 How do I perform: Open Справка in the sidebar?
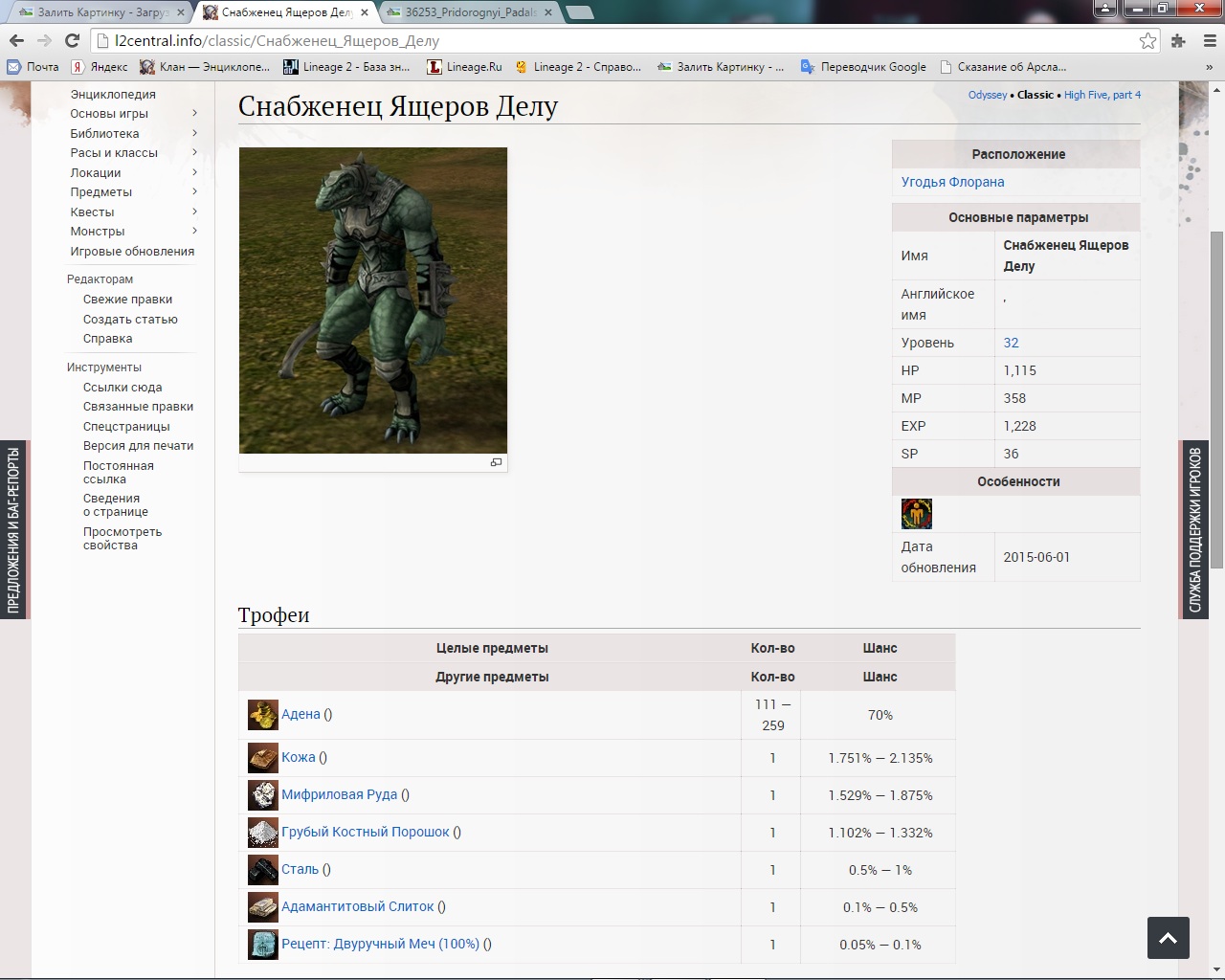(107, 339)
